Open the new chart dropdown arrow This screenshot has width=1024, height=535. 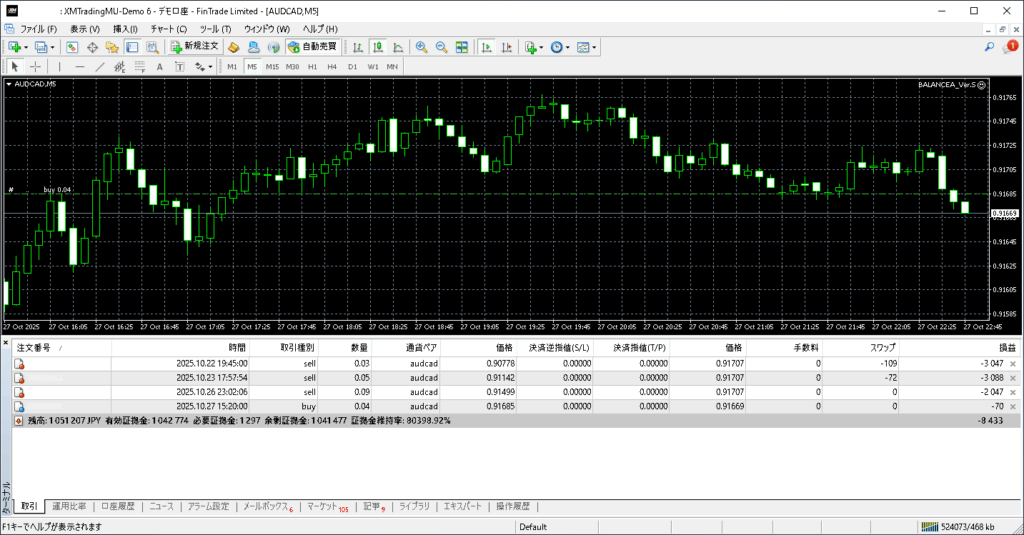click(25, 47)
